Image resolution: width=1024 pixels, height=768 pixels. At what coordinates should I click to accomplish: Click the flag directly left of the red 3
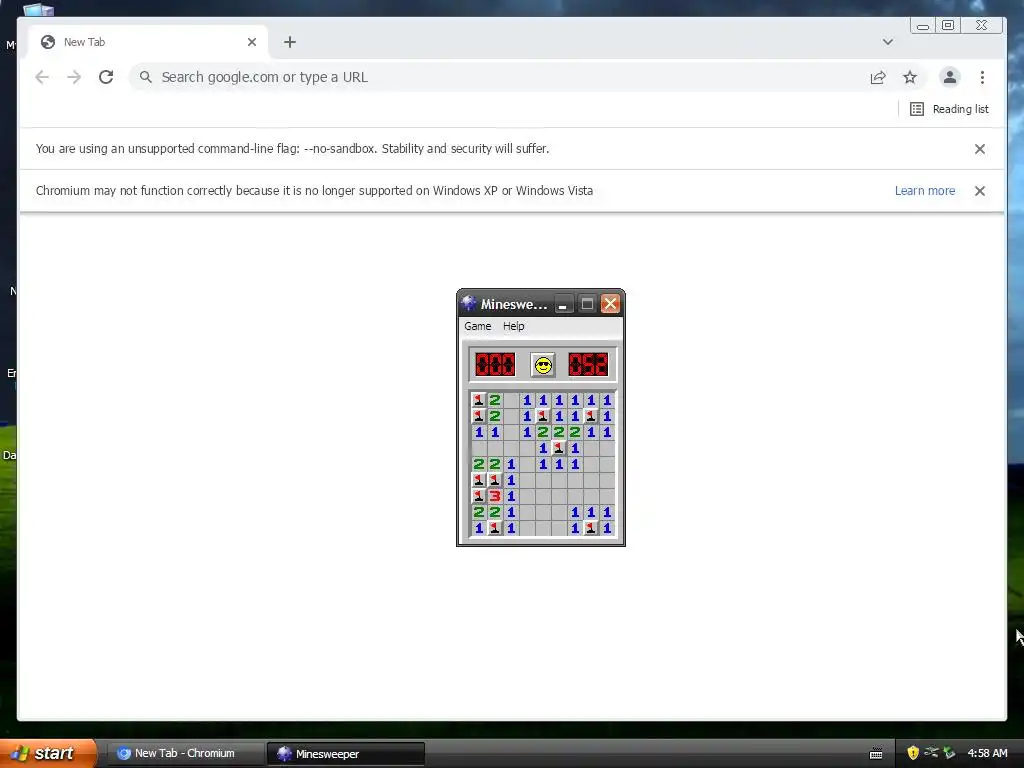(x=479, y=496)
